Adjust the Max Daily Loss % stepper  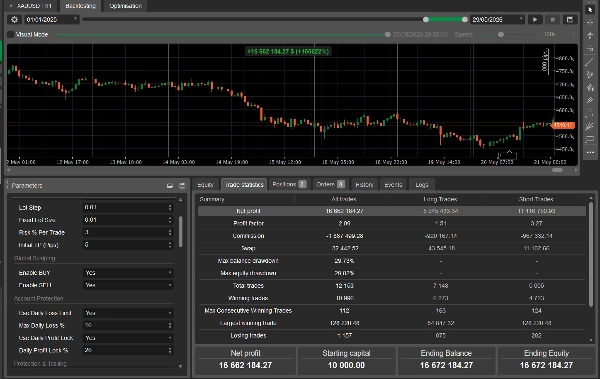coord(170,325)
